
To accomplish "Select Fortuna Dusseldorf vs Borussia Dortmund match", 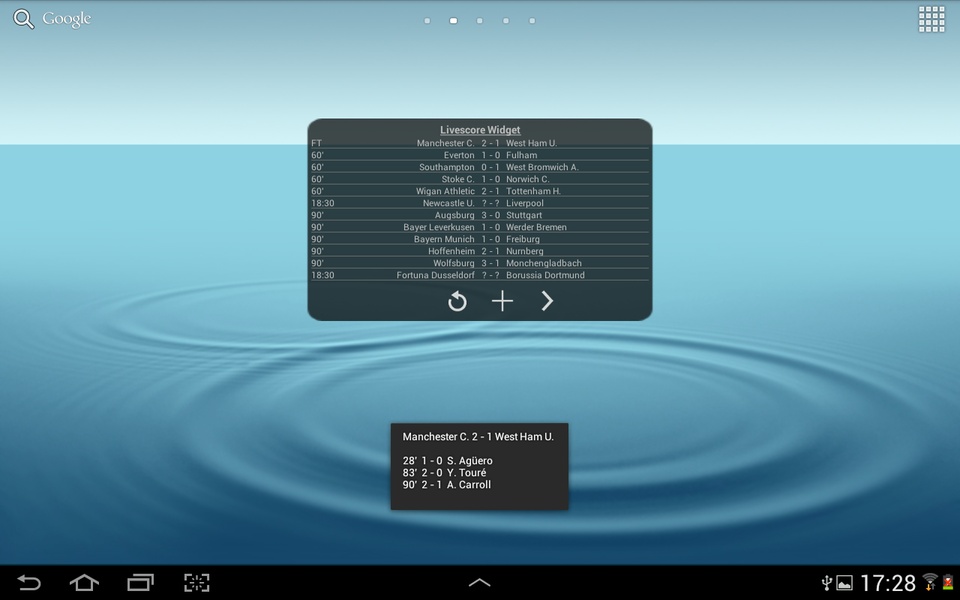I will pyautogui.click(x=479, y=275).
